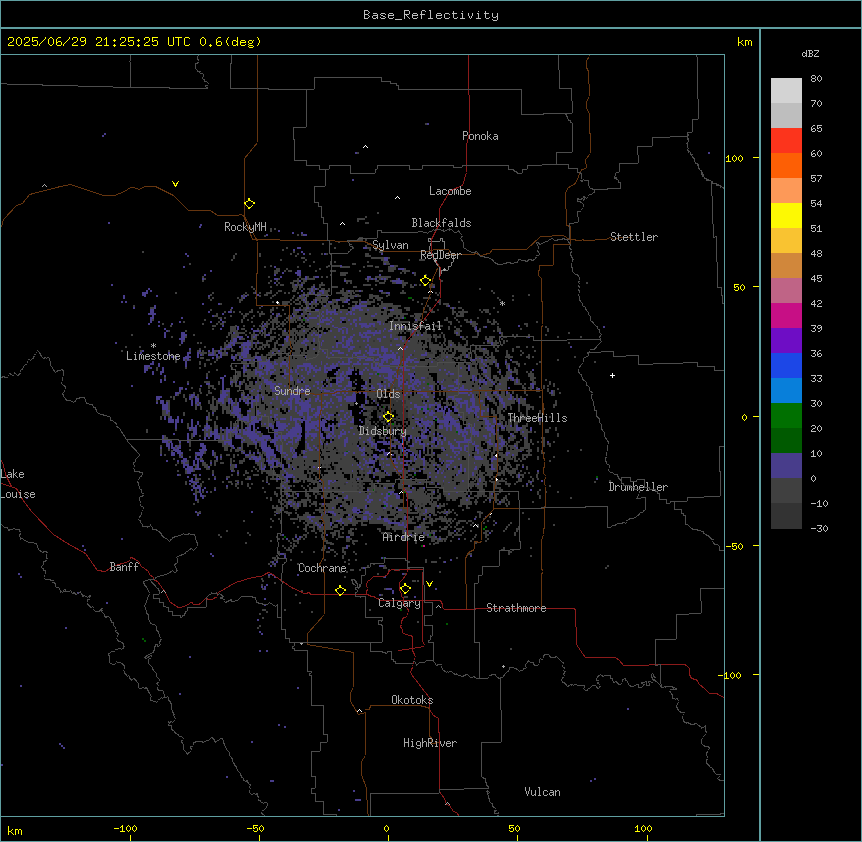
Task: Click the light gray 80 dBZ legend swatch
Action: click(x=786, y=91)
